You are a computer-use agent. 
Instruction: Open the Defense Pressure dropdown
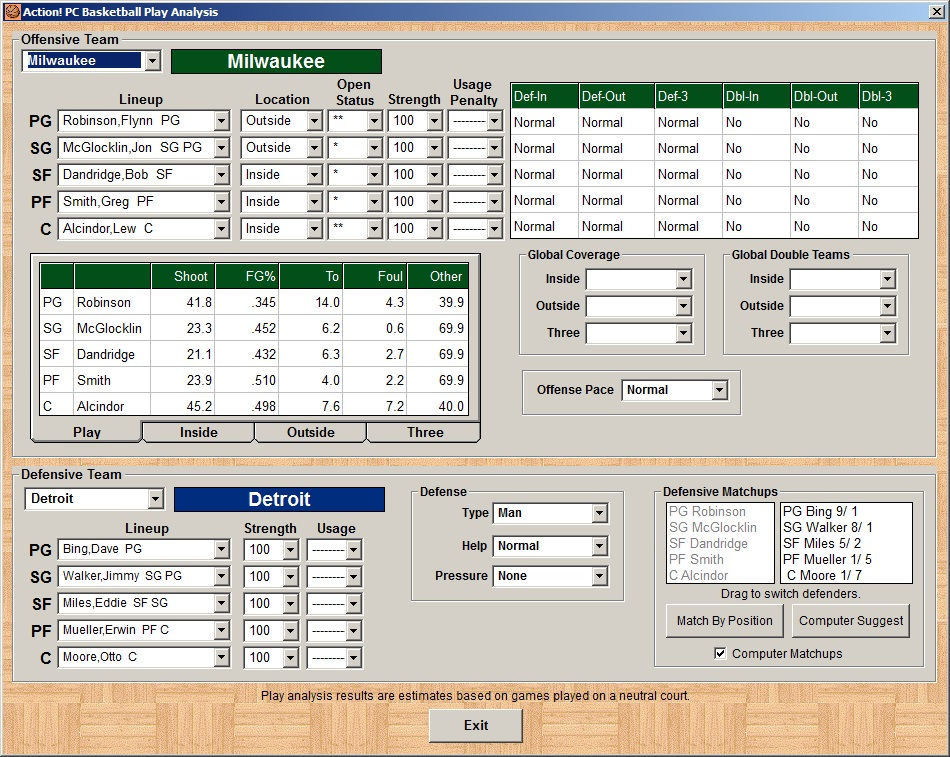tap(599, 577)
